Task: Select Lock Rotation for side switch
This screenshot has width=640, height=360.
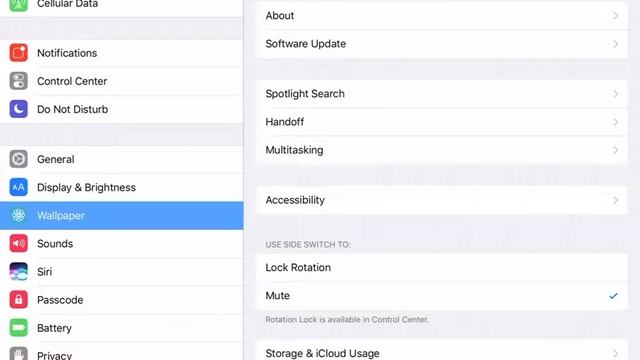Action: (442, 268)
